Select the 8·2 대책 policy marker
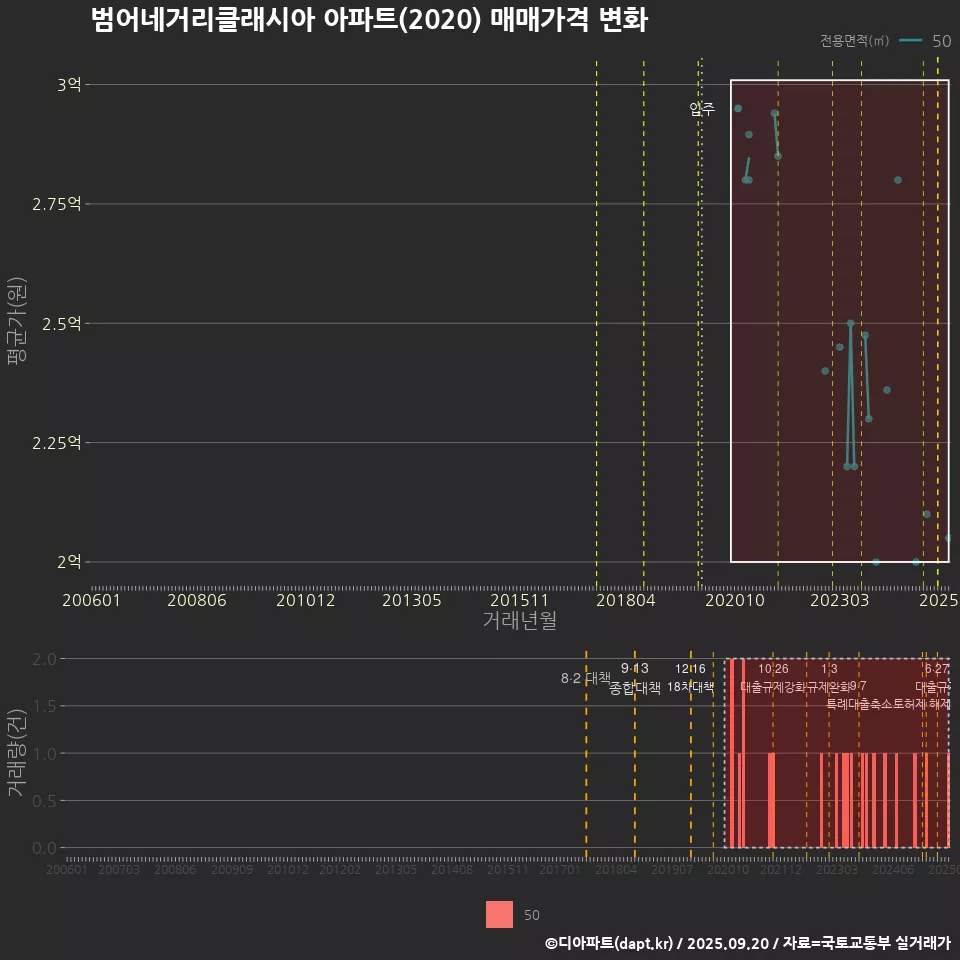Viewport: 960px width, 960px height. click(584, 678)
